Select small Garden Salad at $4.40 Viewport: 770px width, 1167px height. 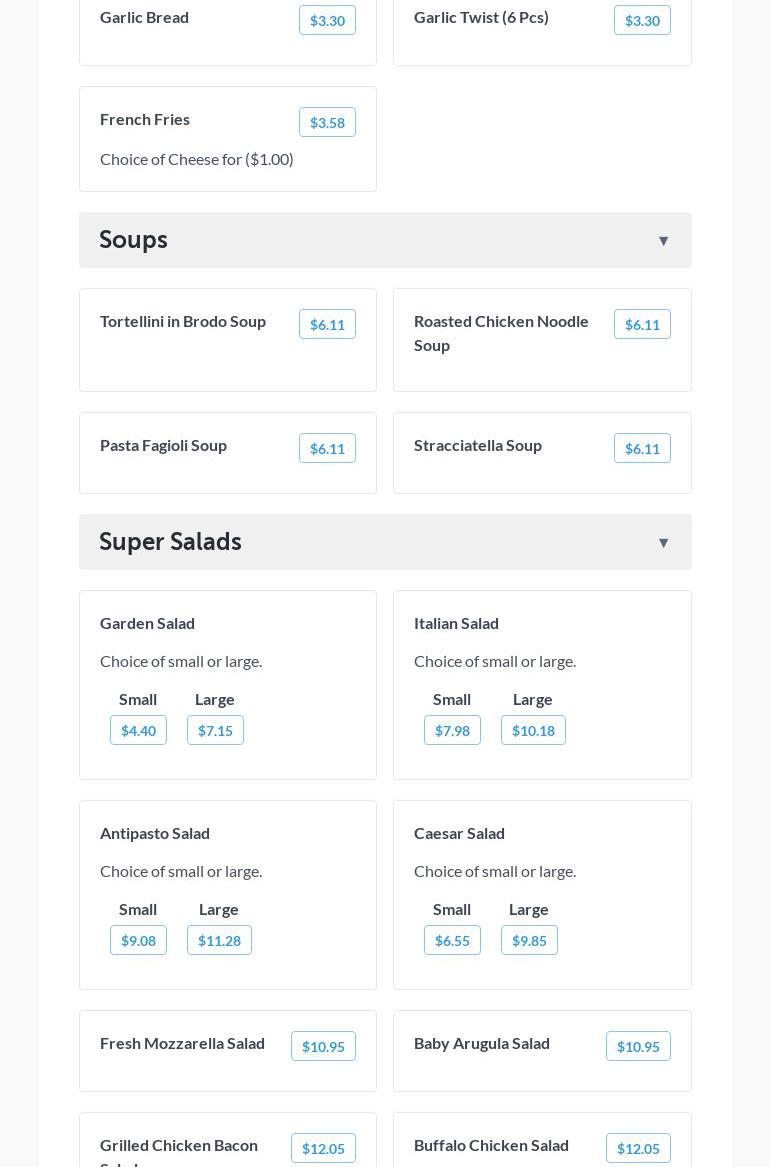(138, 730)
